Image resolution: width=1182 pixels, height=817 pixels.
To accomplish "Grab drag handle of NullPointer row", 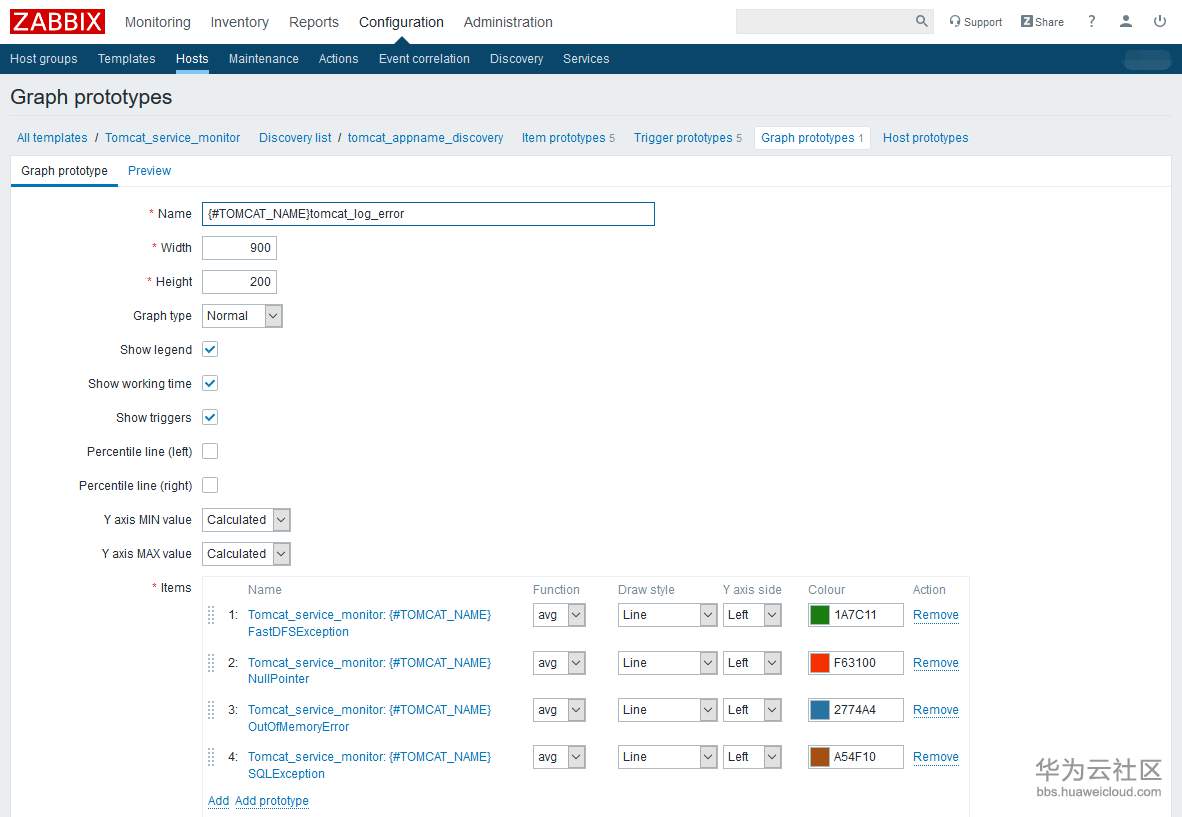I will click(211, 662).
